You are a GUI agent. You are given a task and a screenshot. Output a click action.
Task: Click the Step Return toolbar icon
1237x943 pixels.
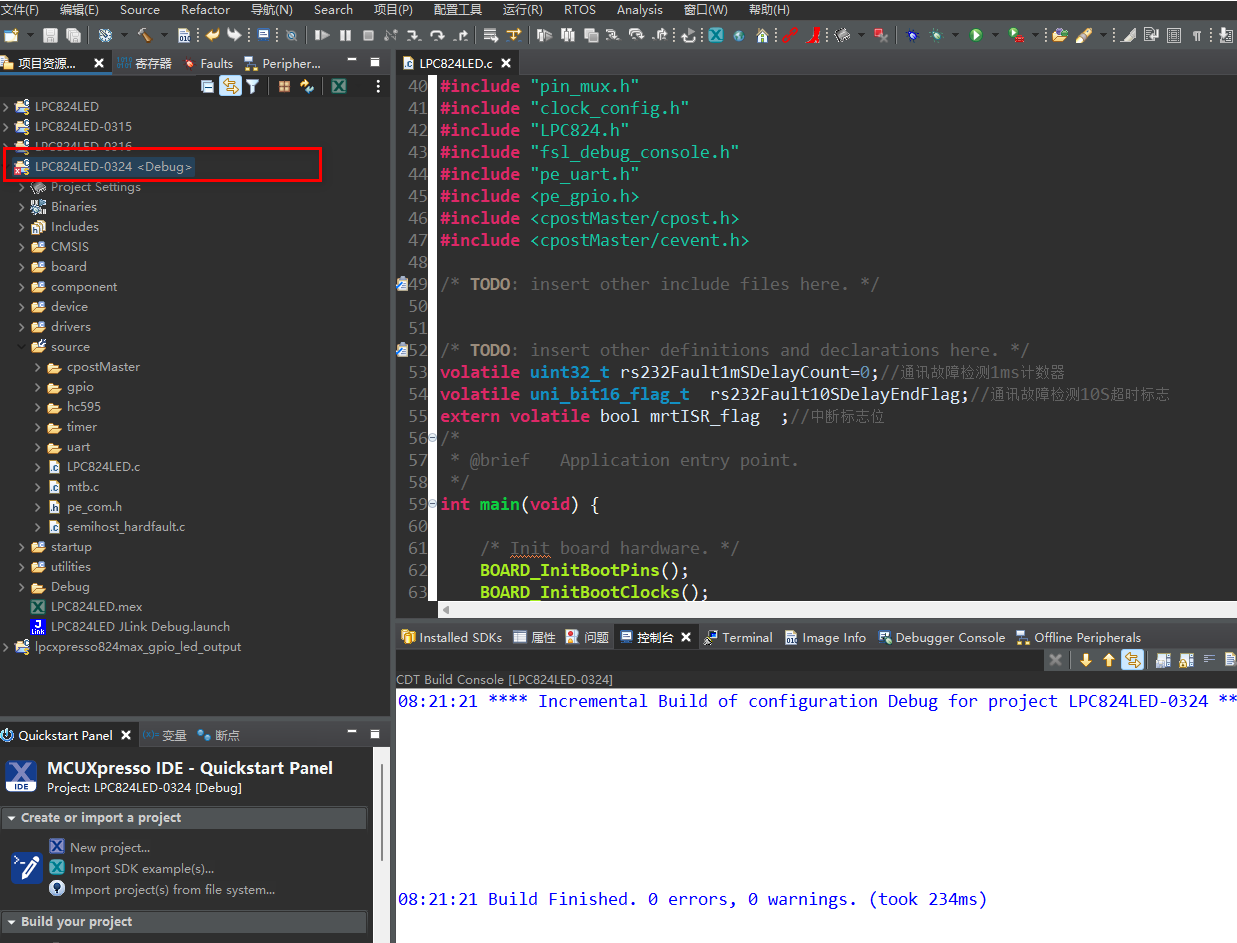(x=461, y=35)
